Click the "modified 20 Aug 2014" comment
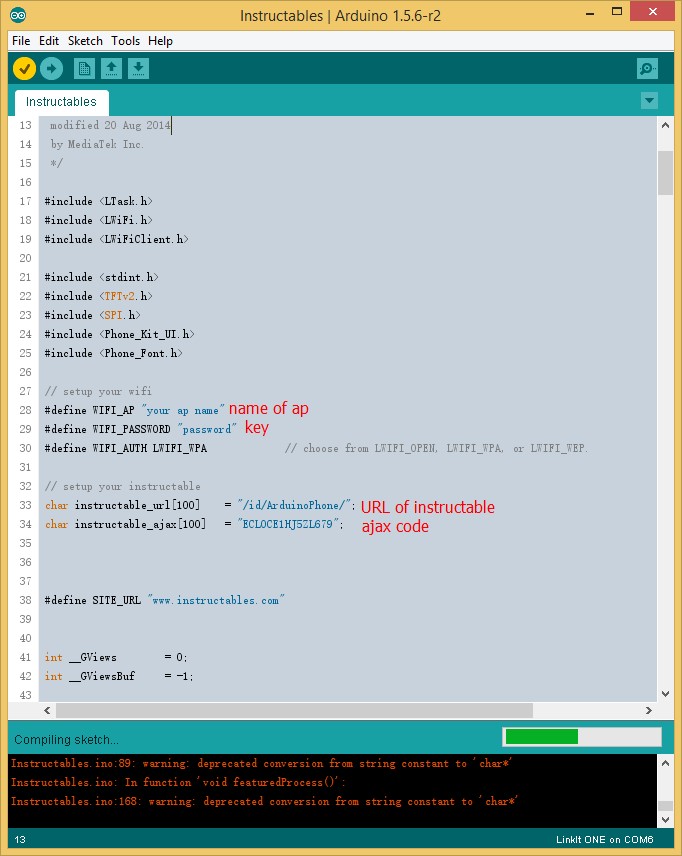This screenshot has width=682, height=856. [x=110, y=125]
